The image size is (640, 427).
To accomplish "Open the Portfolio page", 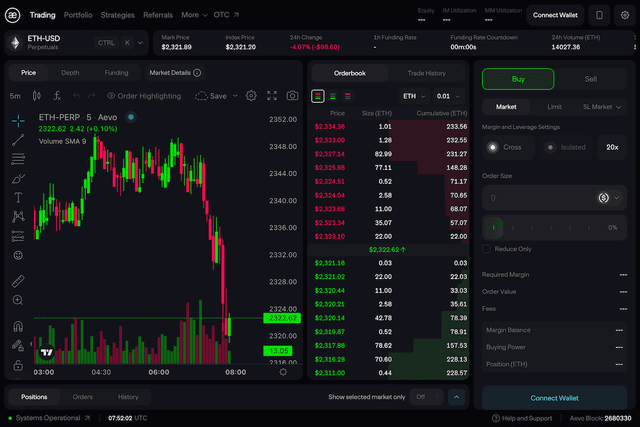I will click(78, 15).
